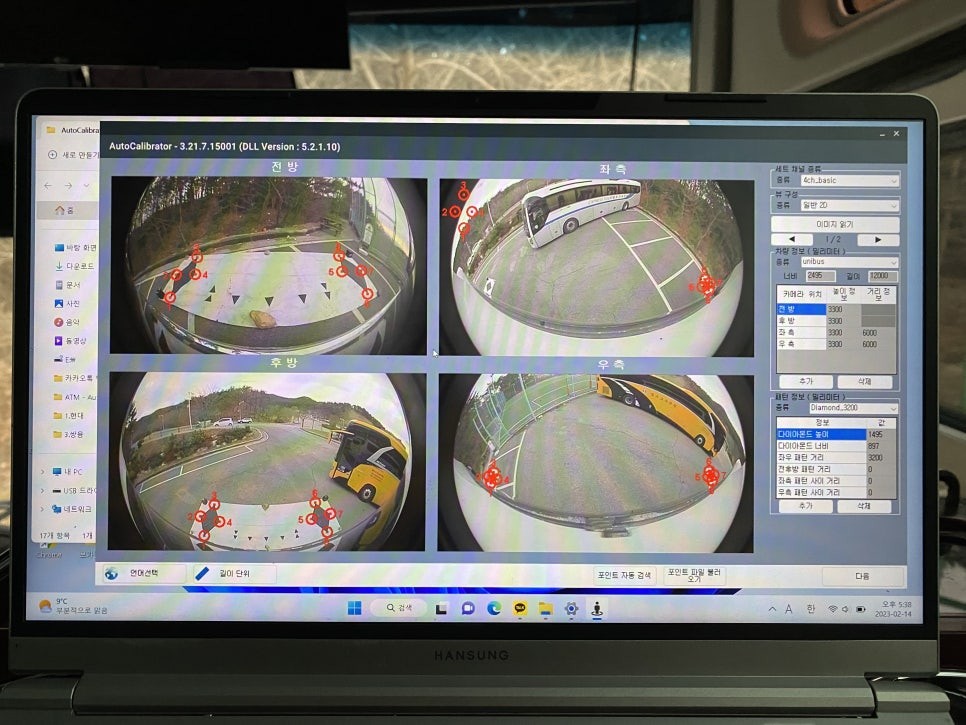Open the view configuration 일반 2D dropdown
Viewport: 966px width, 725px height.
(849, 205)
